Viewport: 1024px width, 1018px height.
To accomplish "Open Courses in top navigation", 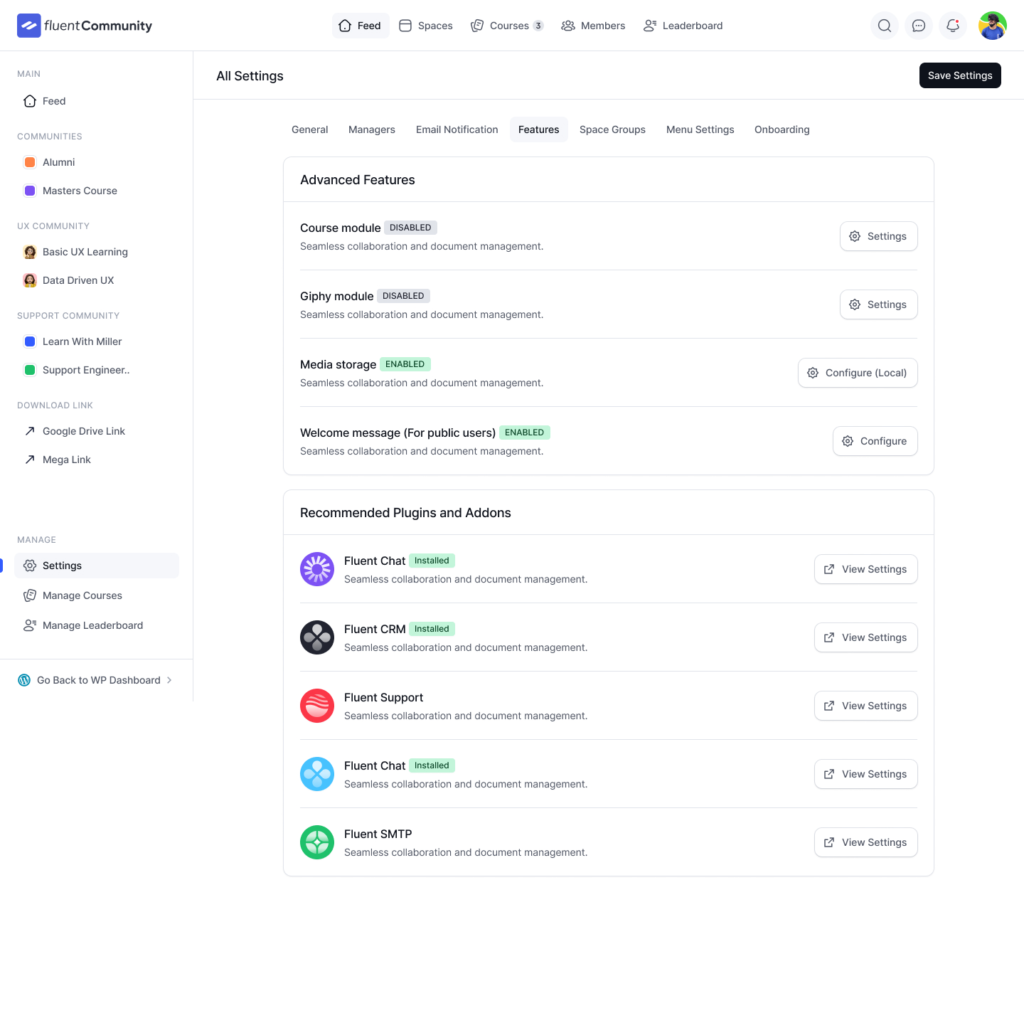I will (x=507, y=25).
